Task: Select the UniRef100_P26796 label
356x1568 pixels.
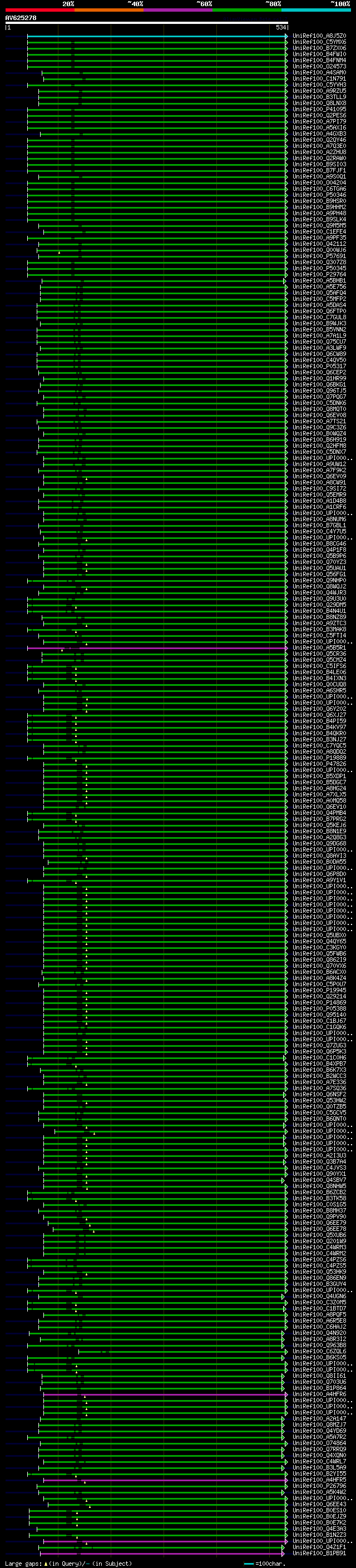Action: click(x=319, y=1486)
